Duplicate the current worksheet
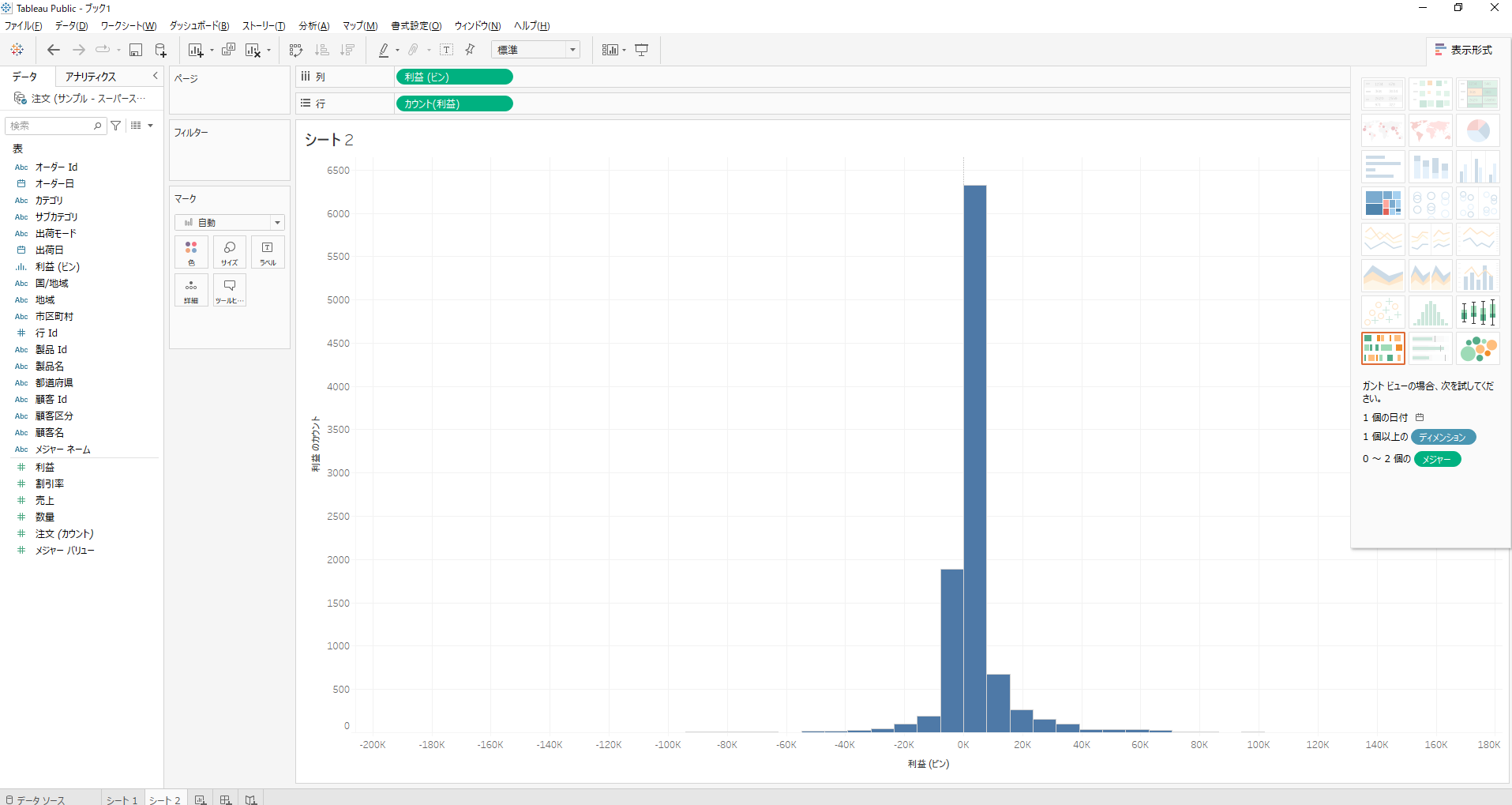Screen dimensions: 1512x805 (228, 50)
